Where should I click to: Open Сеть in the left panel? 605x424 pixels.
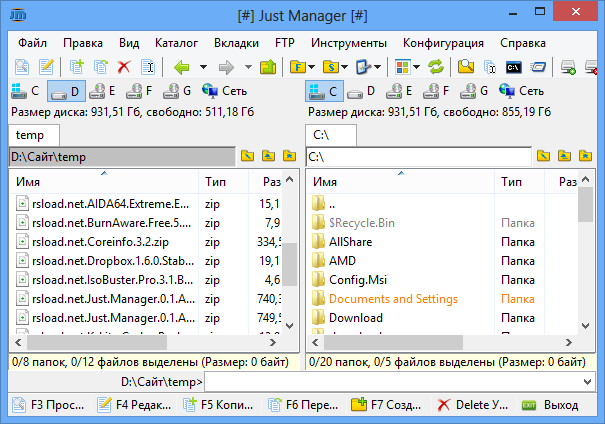click(x=225, y=91)
